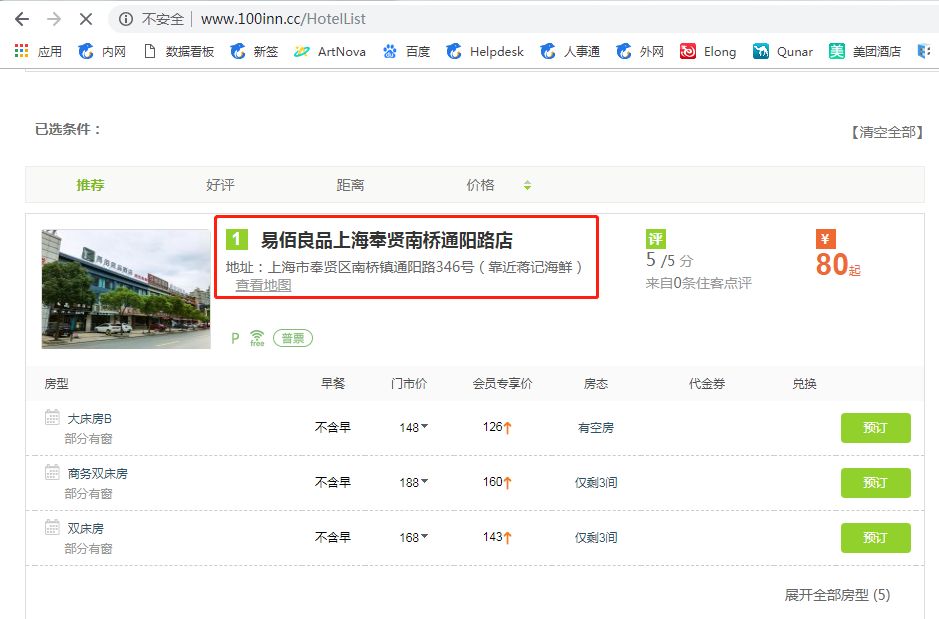Screen dimensions: 939x619
Task: Click the green 评 rating icon
Action: pyautogui.click(x=656, y=239)
